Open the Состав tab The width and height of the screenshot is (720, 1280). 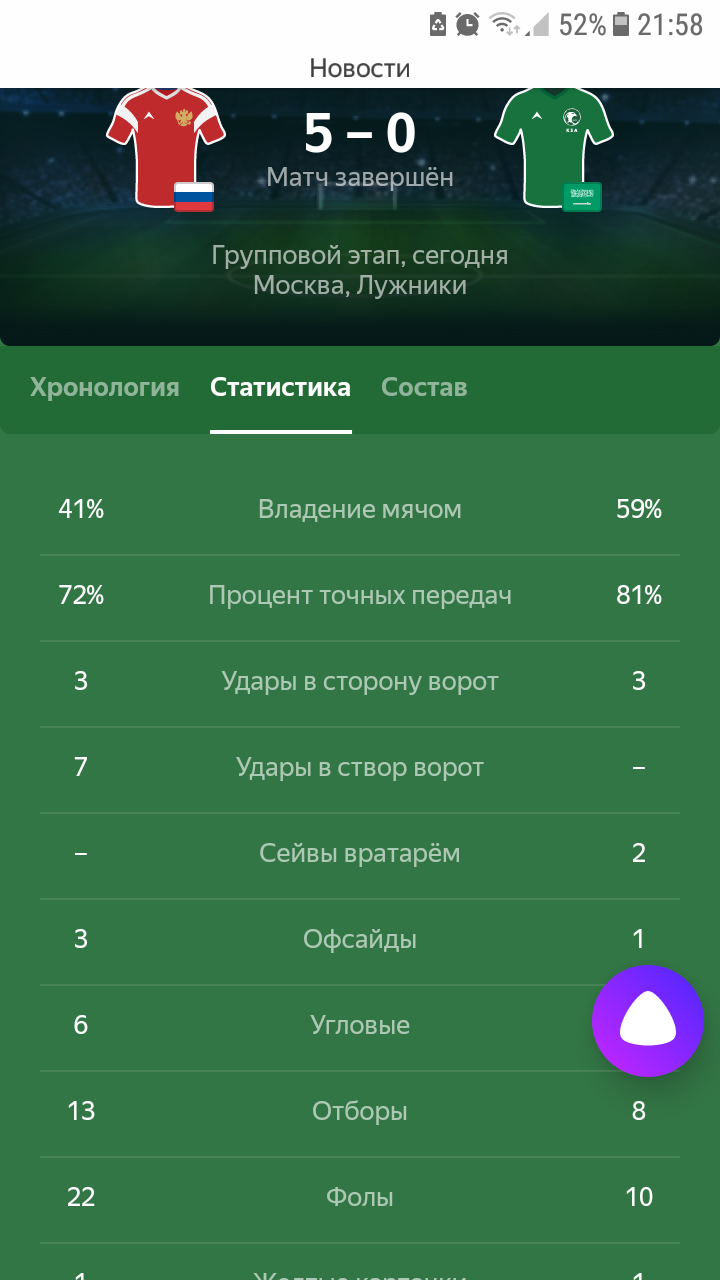pyautogui.click(x=424, y=388)
